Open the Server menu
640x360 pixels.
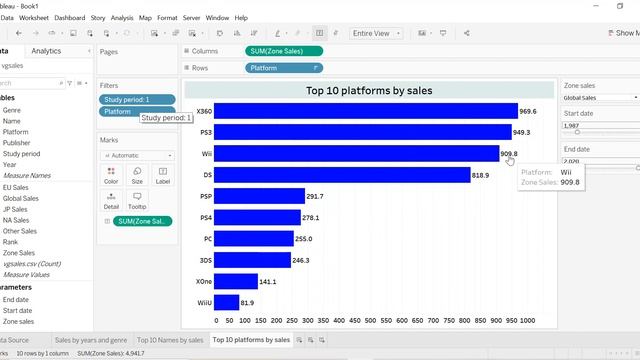click(191, 18)
